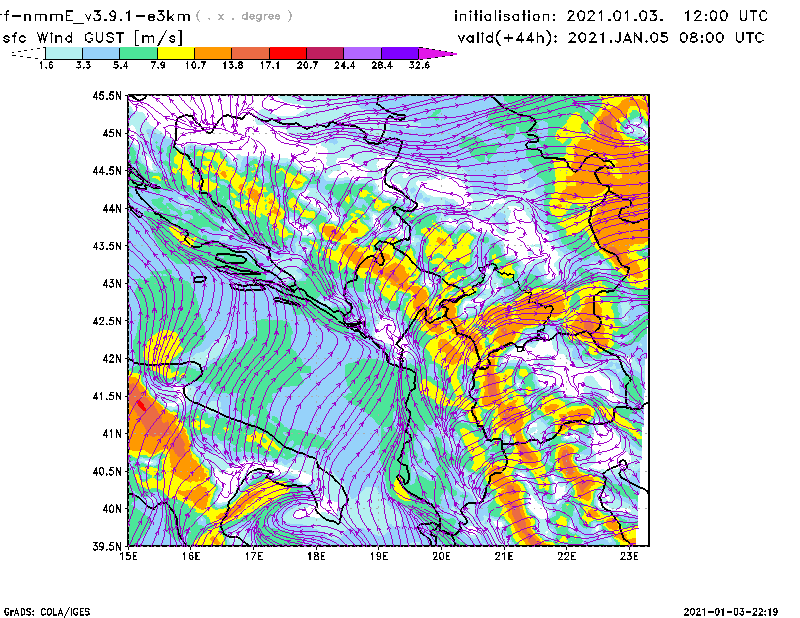Viewport: 800px width, 618px height.
Task: Click the 'valid(+44h): 2021.JAN.05 08:00 UTC' line
Action: (x=611, y=38)
